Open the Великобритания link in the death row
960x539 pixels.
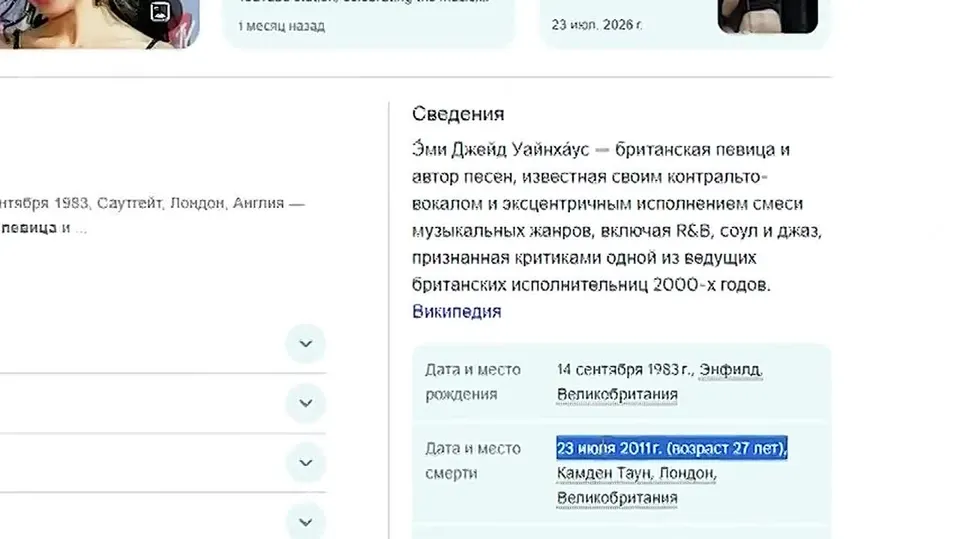point(617,498)
